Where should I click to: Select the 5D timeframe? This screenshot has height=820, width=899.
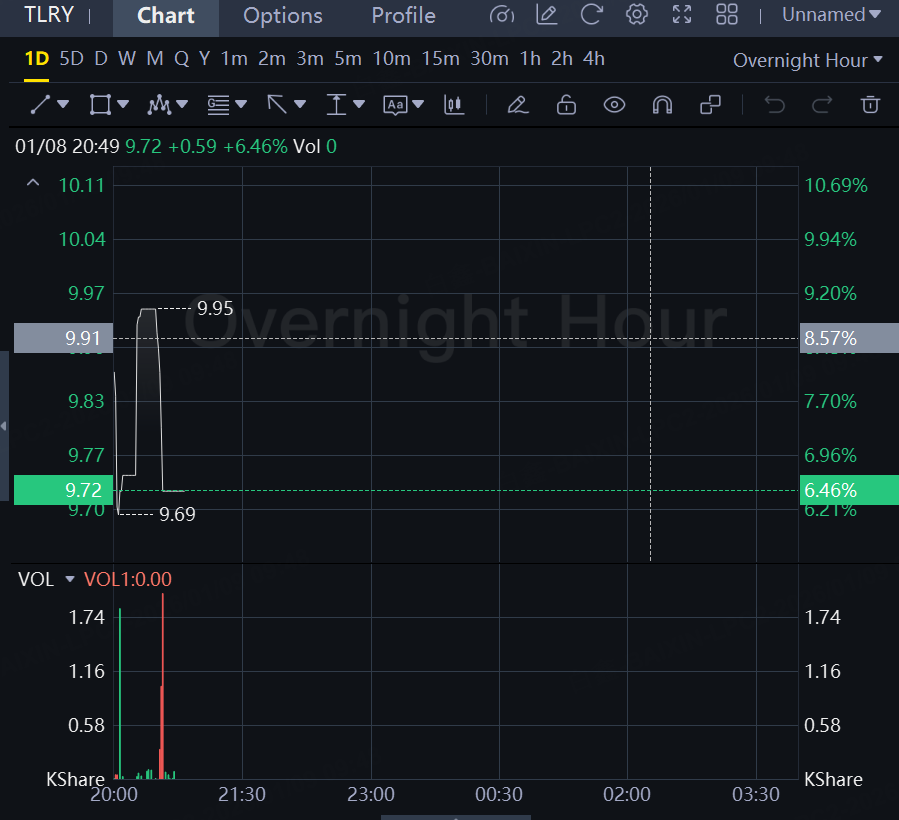point(72,59)
